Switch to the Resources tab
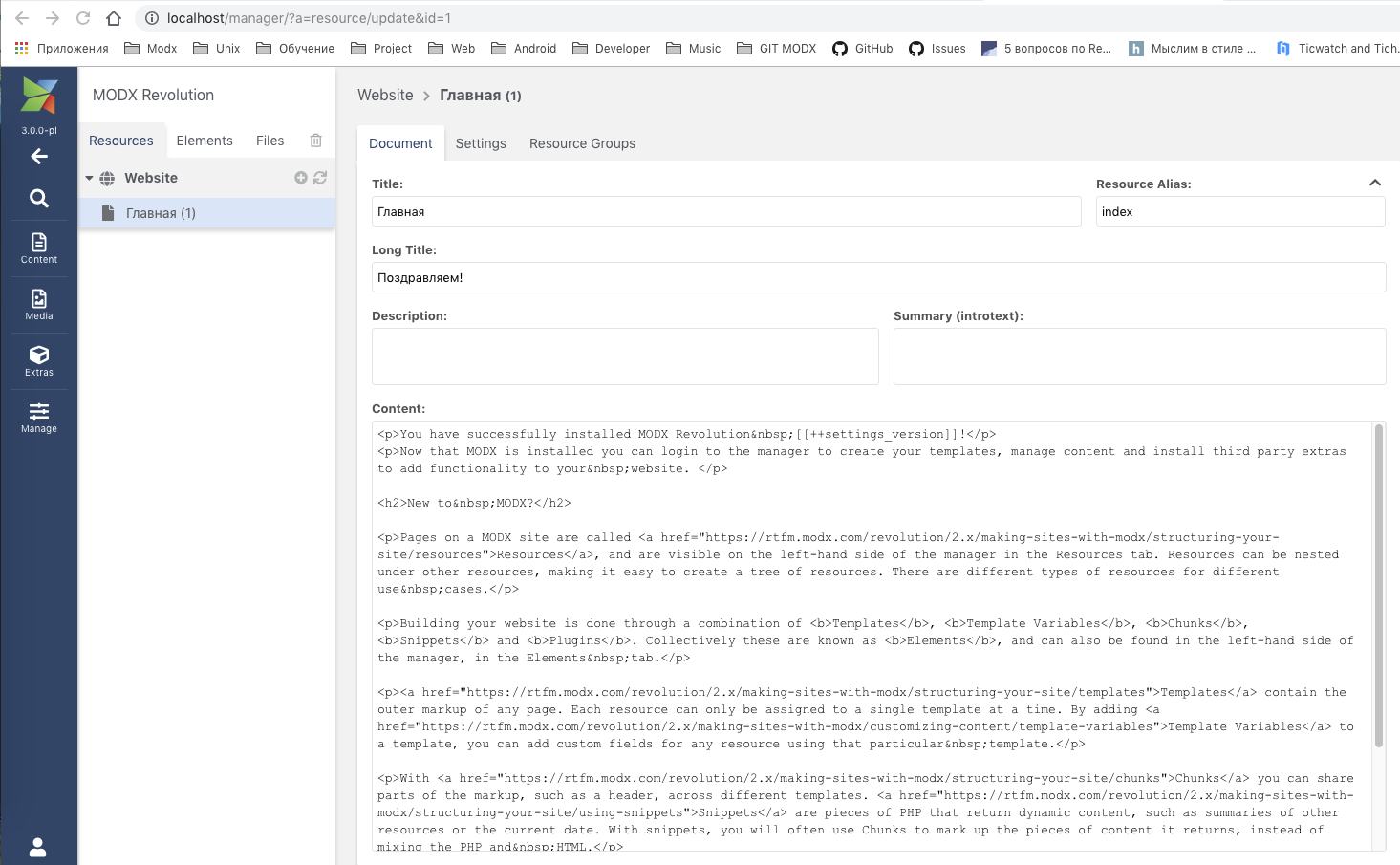This screenshot has width=1400, height=865. pos(121,141)
